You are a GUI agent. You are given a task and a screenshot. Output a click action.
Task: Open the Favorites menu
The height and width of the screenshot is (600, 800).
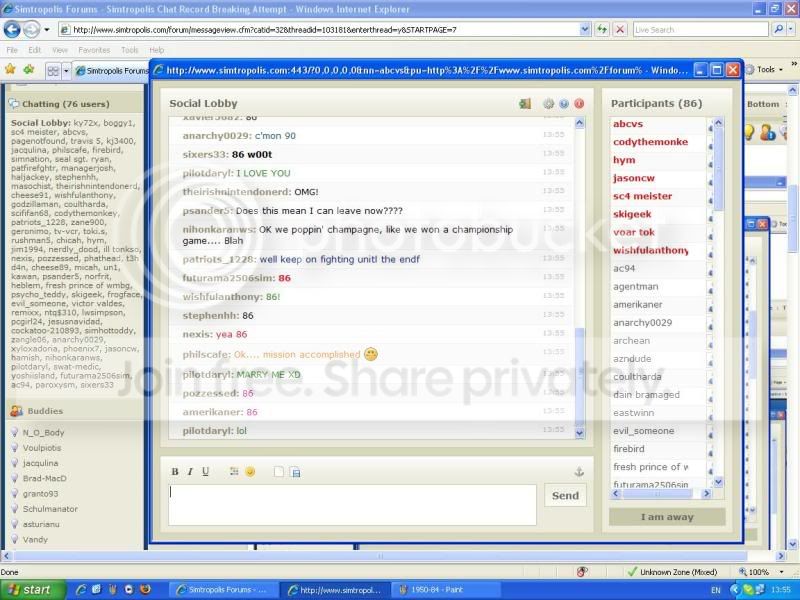click(x=94, y=50)
